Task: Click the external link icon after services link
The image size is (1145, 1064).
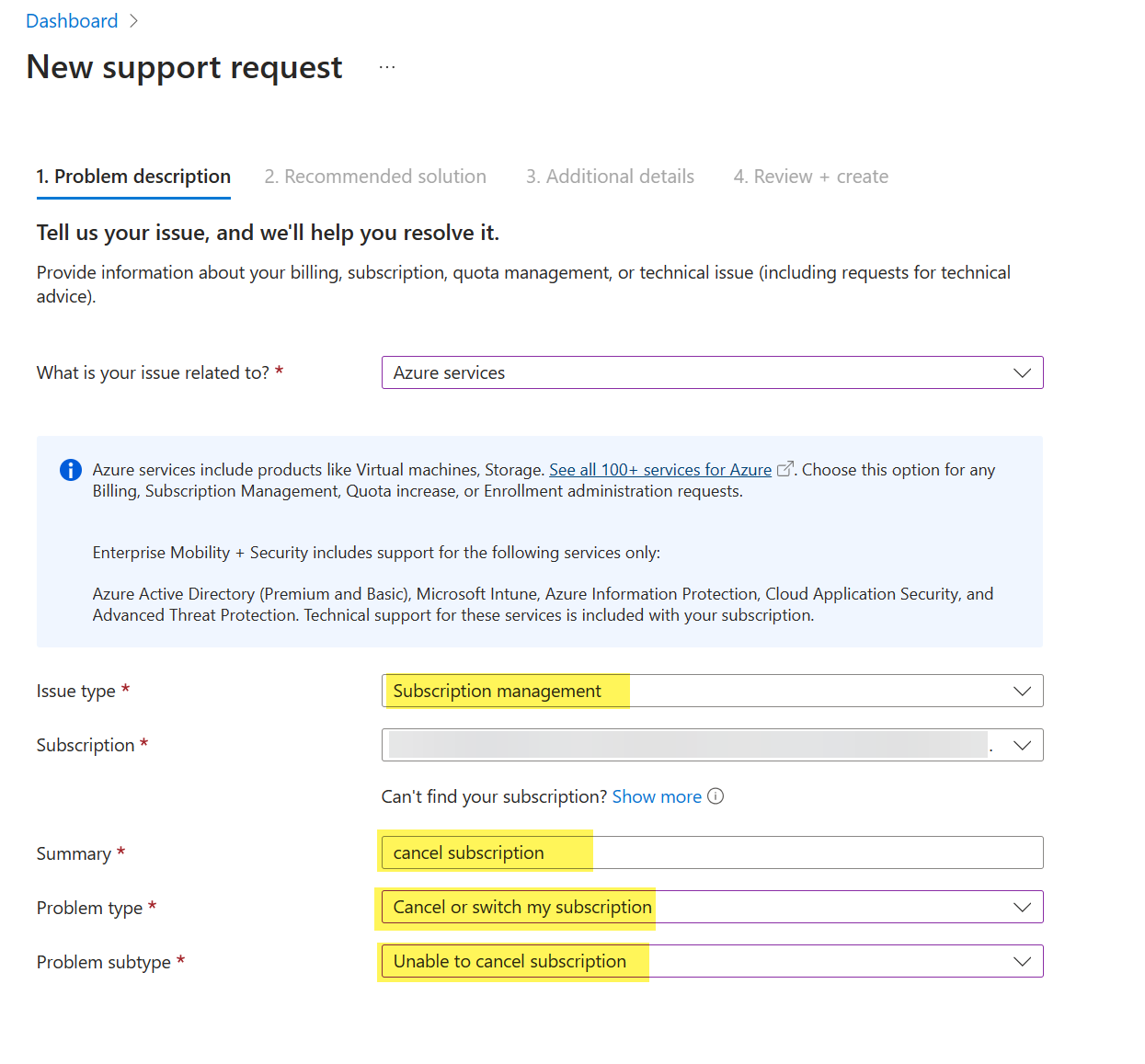Action: pyautogui.click(x=784, y=469)
